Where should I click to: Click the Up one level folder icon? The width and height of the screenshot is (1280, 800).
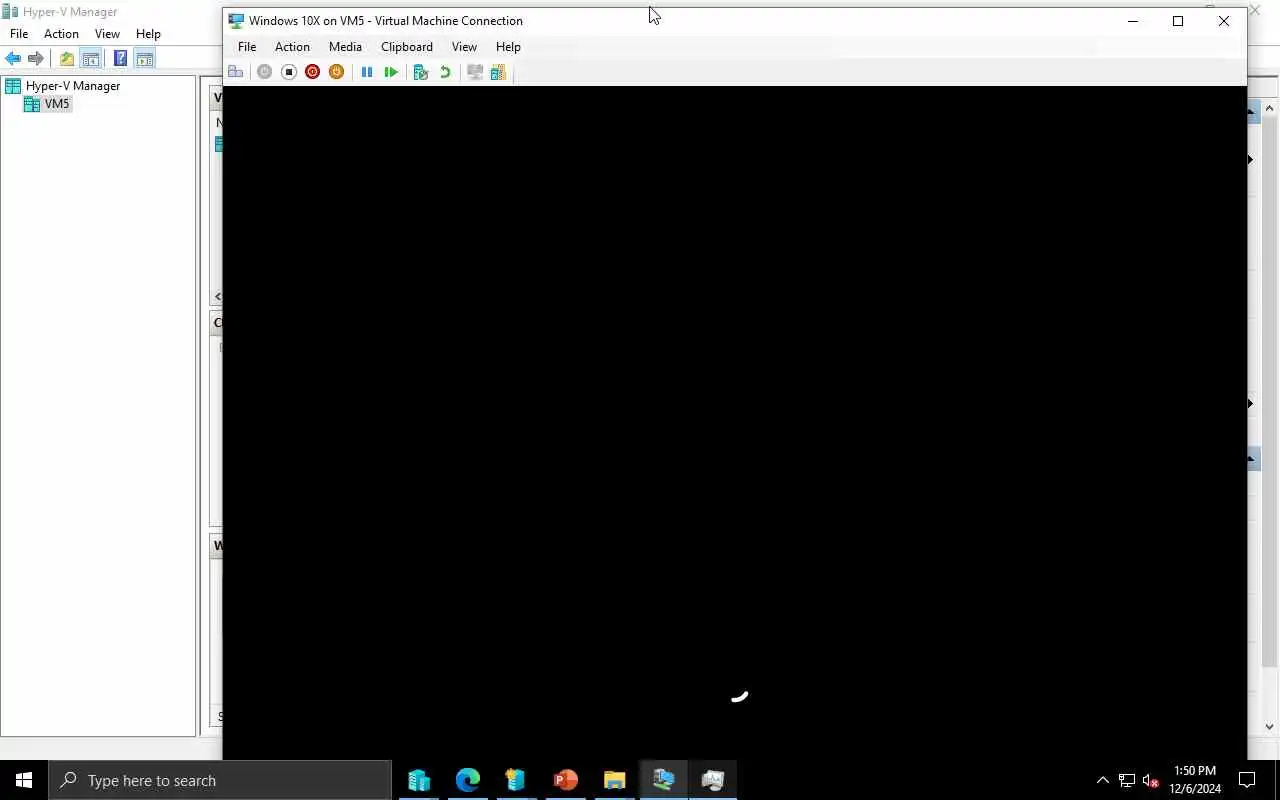tap(67, 59)
